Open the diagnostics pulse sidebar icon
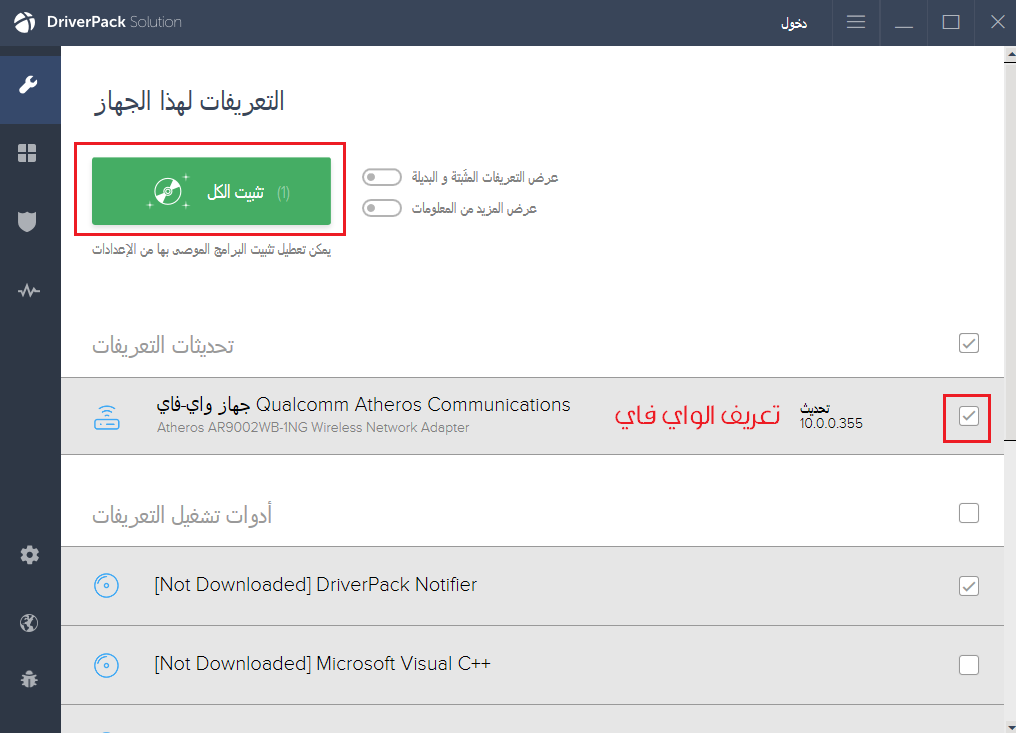Viewport: 1016px width, 733px height. coord(29,290)
